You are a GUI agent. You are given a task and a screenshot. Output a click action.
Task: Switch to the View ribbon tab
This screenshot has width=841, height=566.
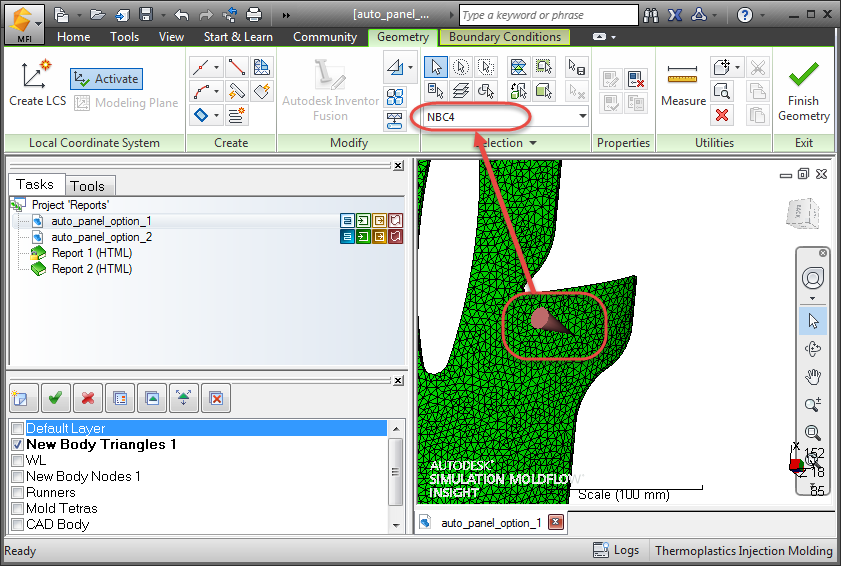coord(171,37)
